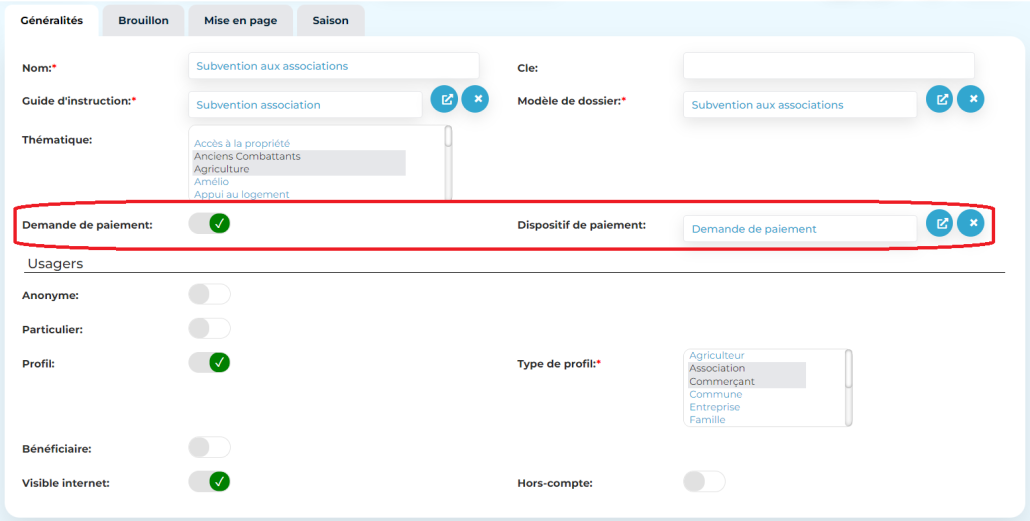The width and height of the screenshot is (1030, 521).
Task: Open the Mise en page tab
Action: [x=240, y=20]
